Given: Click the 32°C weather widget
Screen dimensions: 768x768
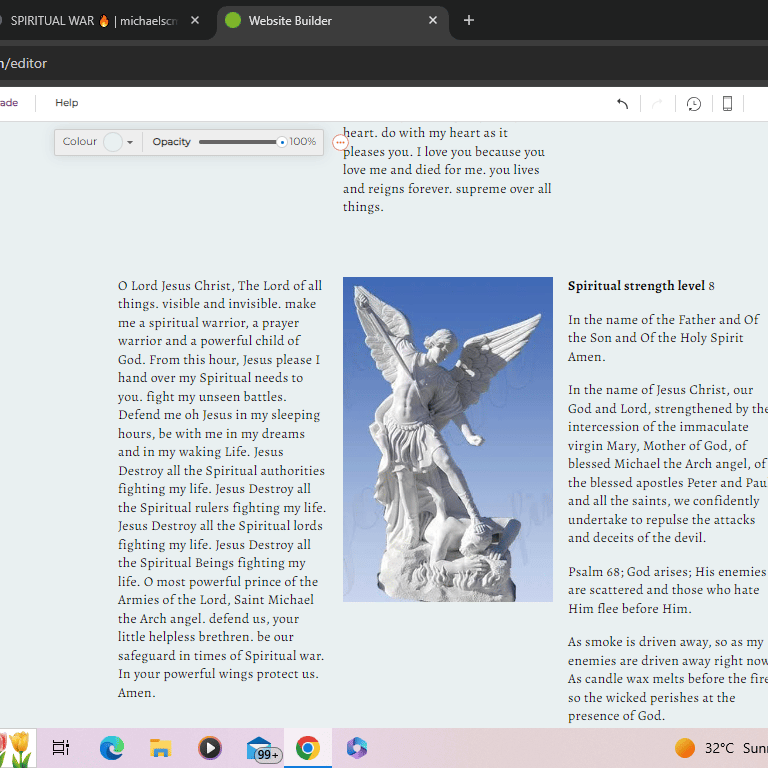Looking at the screenshot, I should [x=720, y=748].
